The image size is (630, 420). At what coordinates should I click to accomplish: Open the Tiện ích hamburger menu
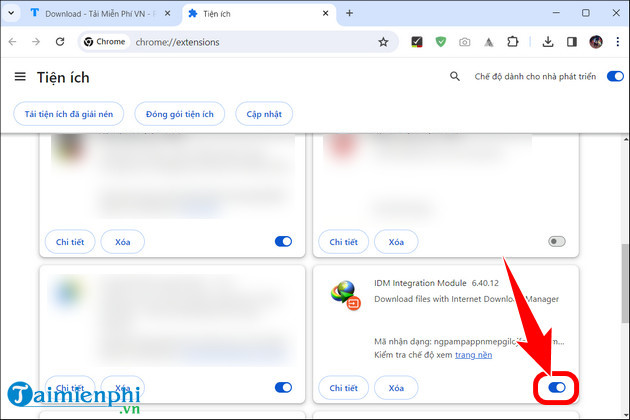20,77
